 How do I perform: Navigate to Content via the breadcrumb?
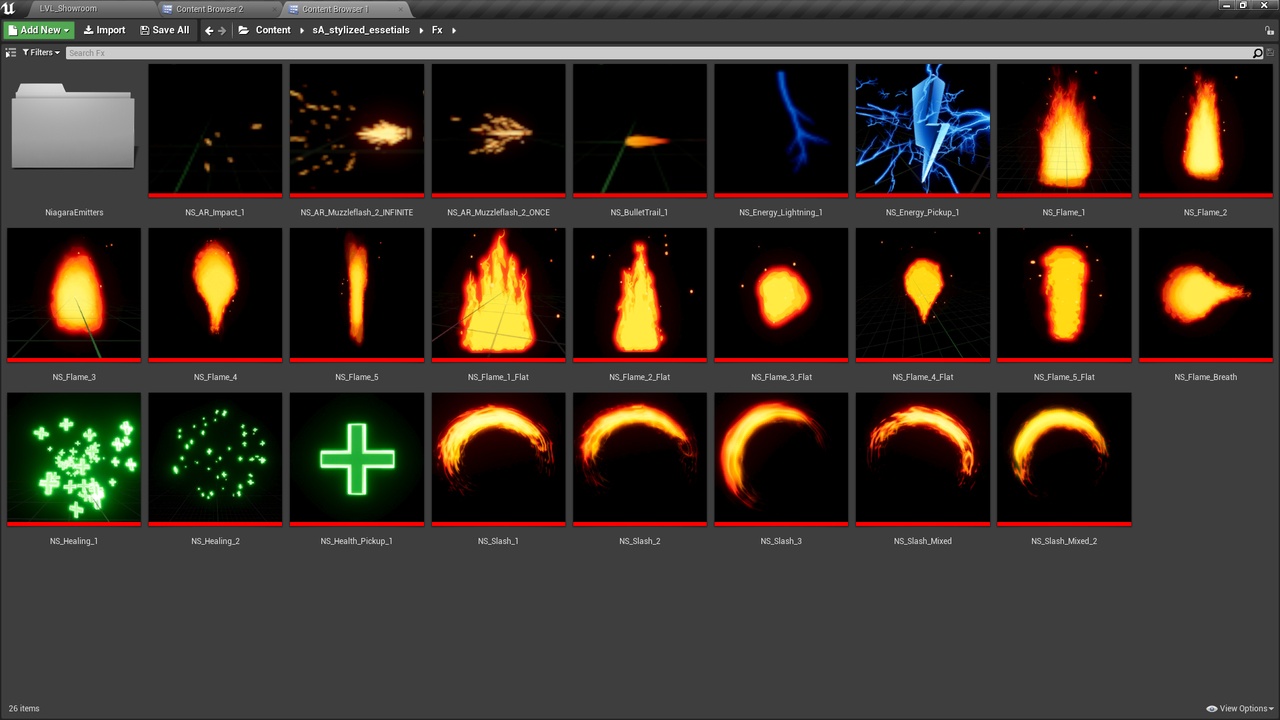tap(273, 29)
